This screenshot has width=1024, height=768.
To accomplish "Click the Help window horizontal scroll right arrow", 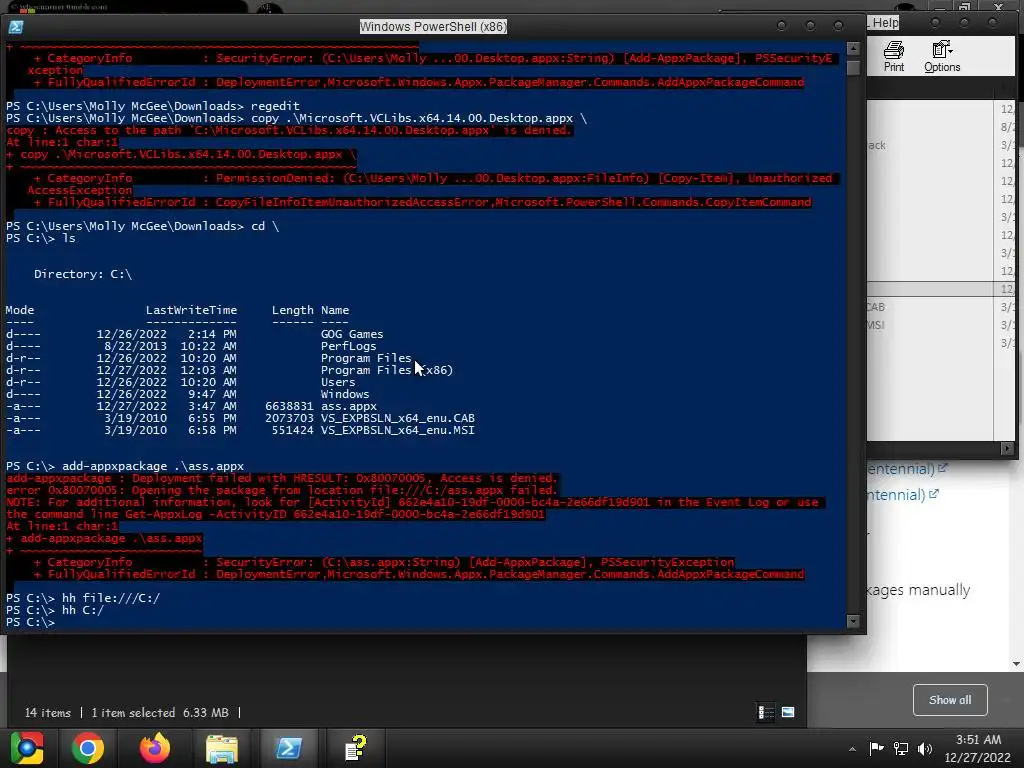I will point(1007,449).
